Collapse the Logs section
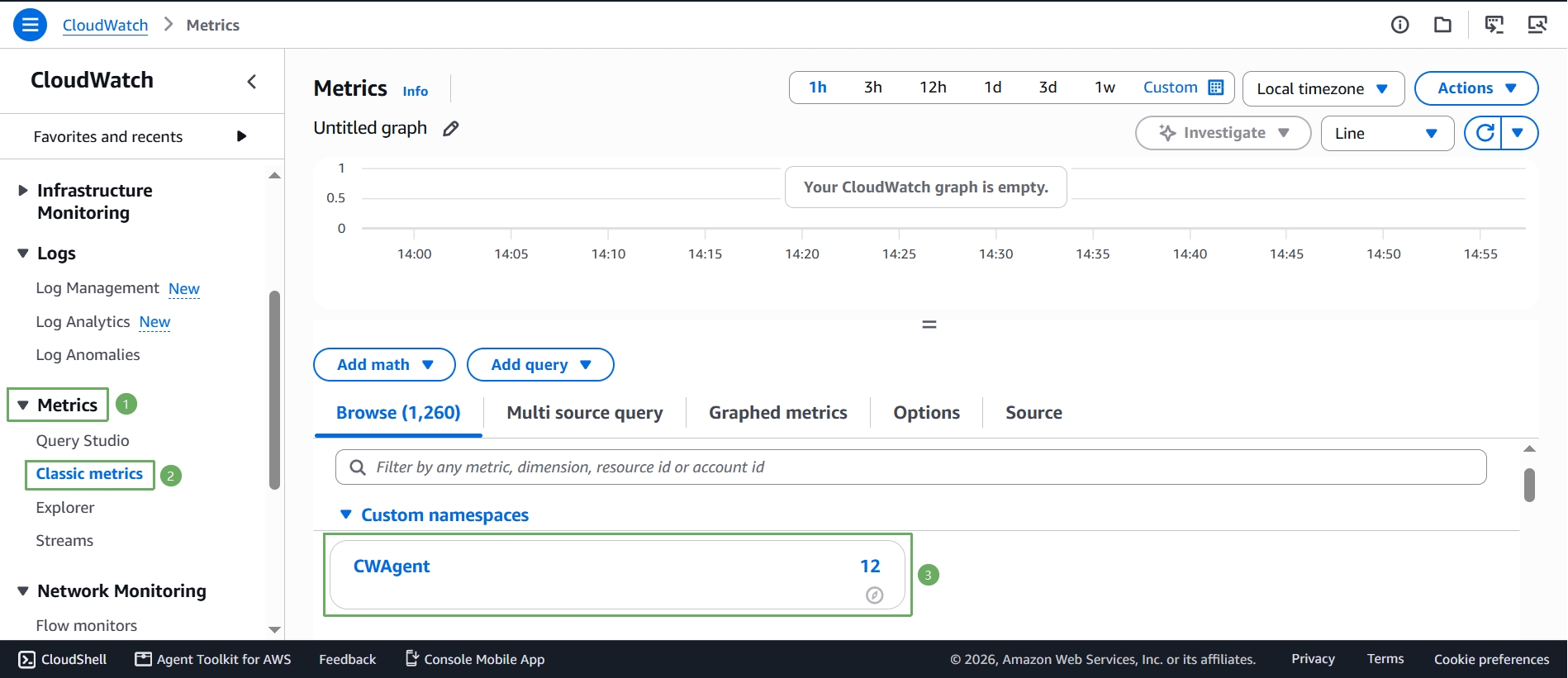1568x678 pixels. coord(23,254)
